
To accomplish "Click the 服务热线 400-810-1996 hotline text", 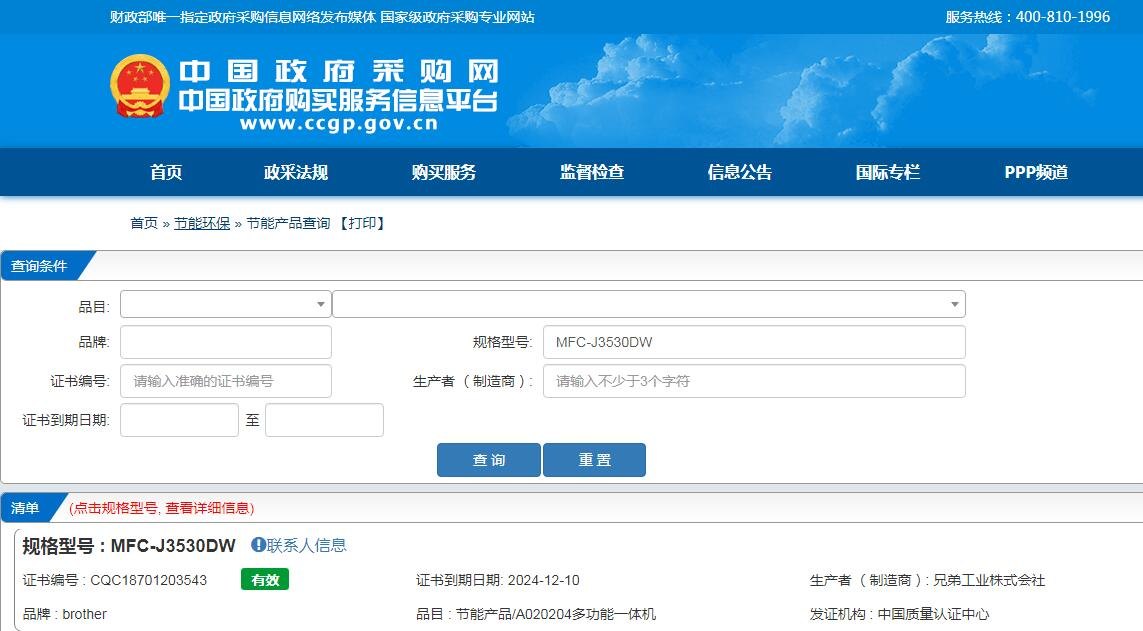I will [1028, 17].
